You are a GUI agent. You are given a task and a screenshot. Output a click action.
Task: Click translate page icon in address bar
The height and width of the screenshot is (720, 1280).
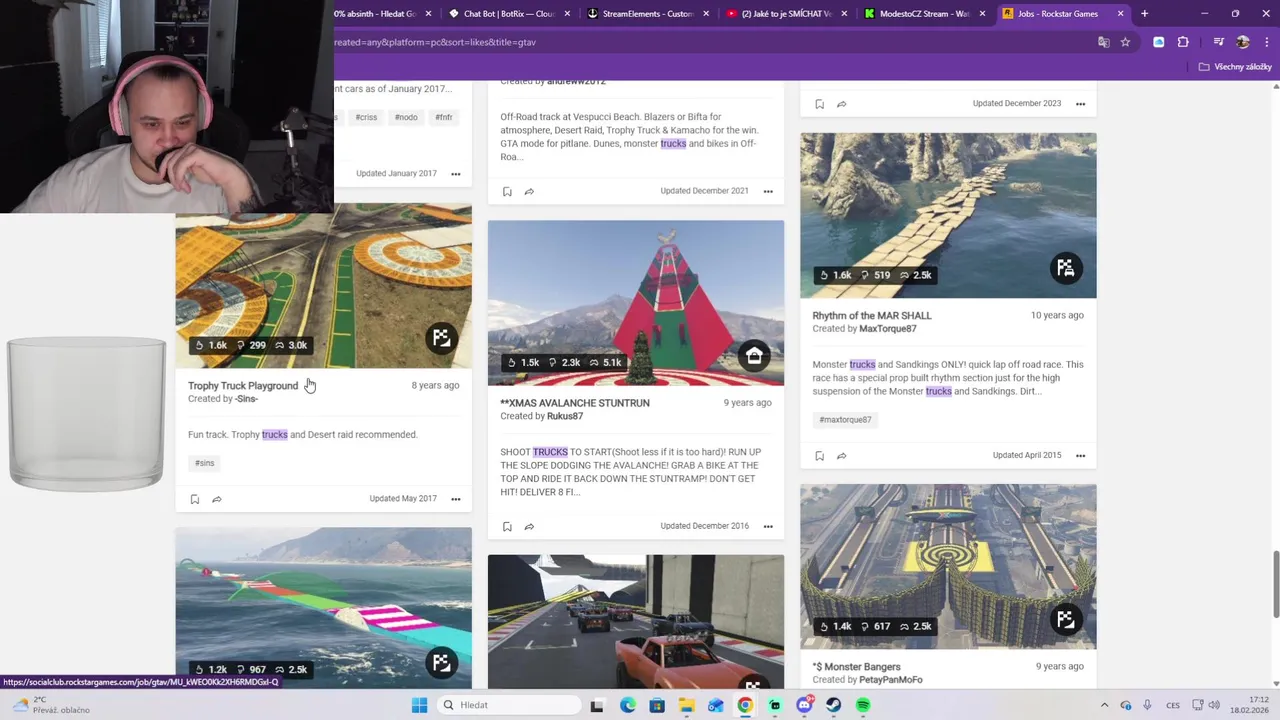click(1104, 42)
